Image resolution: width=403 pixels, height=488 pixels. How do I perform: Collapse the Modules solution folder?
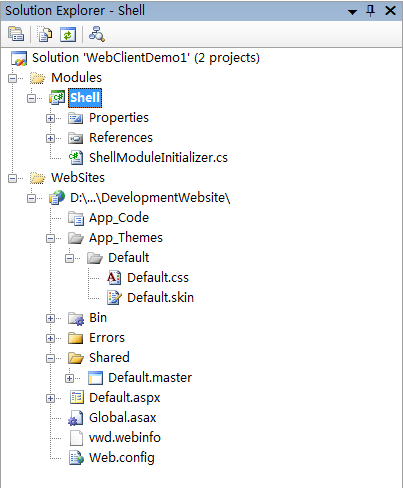coord(13,79)
